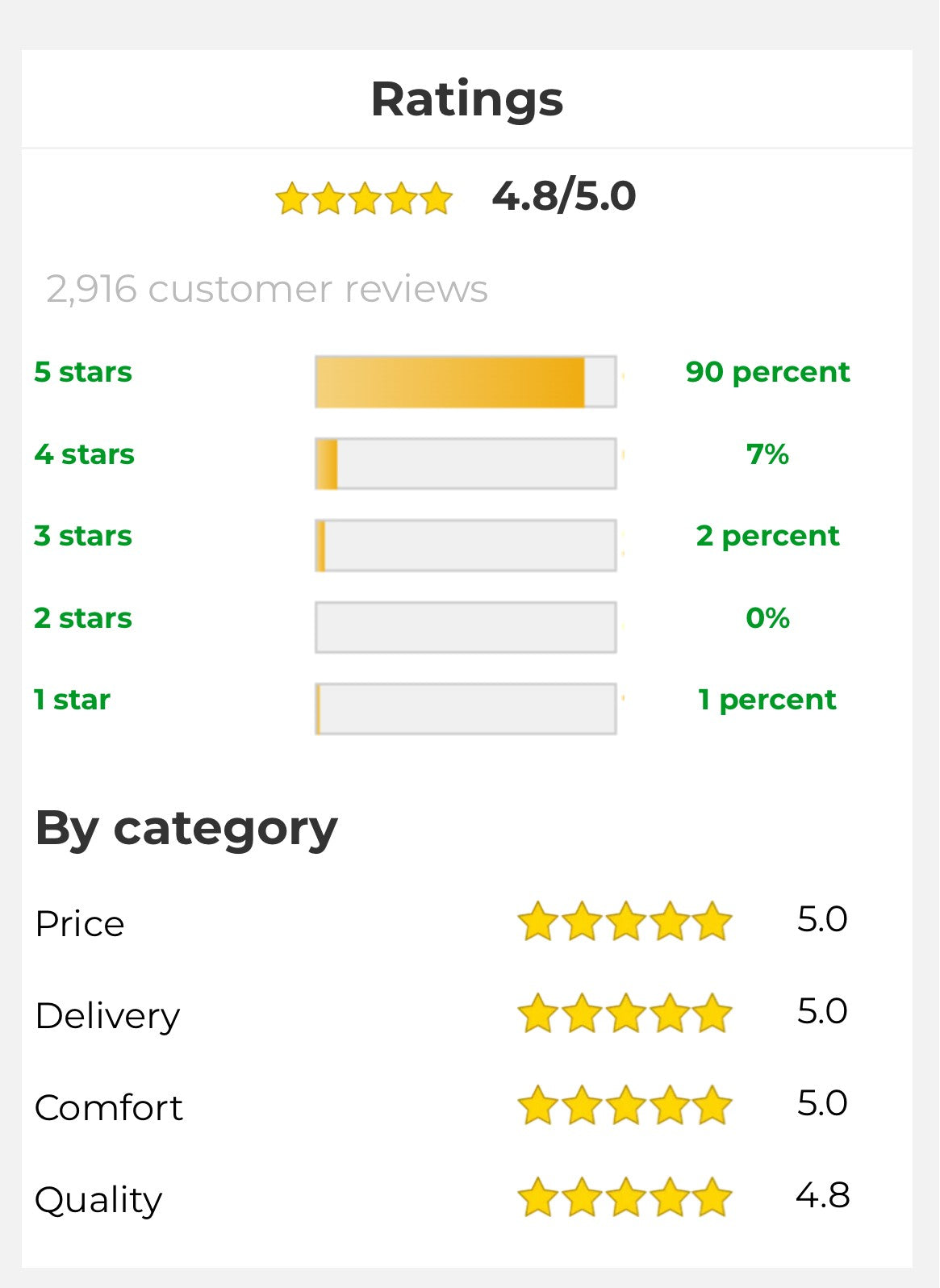Click the 5 stars progress bar
The image size is (940, 1288).
(x=466, y=382)
